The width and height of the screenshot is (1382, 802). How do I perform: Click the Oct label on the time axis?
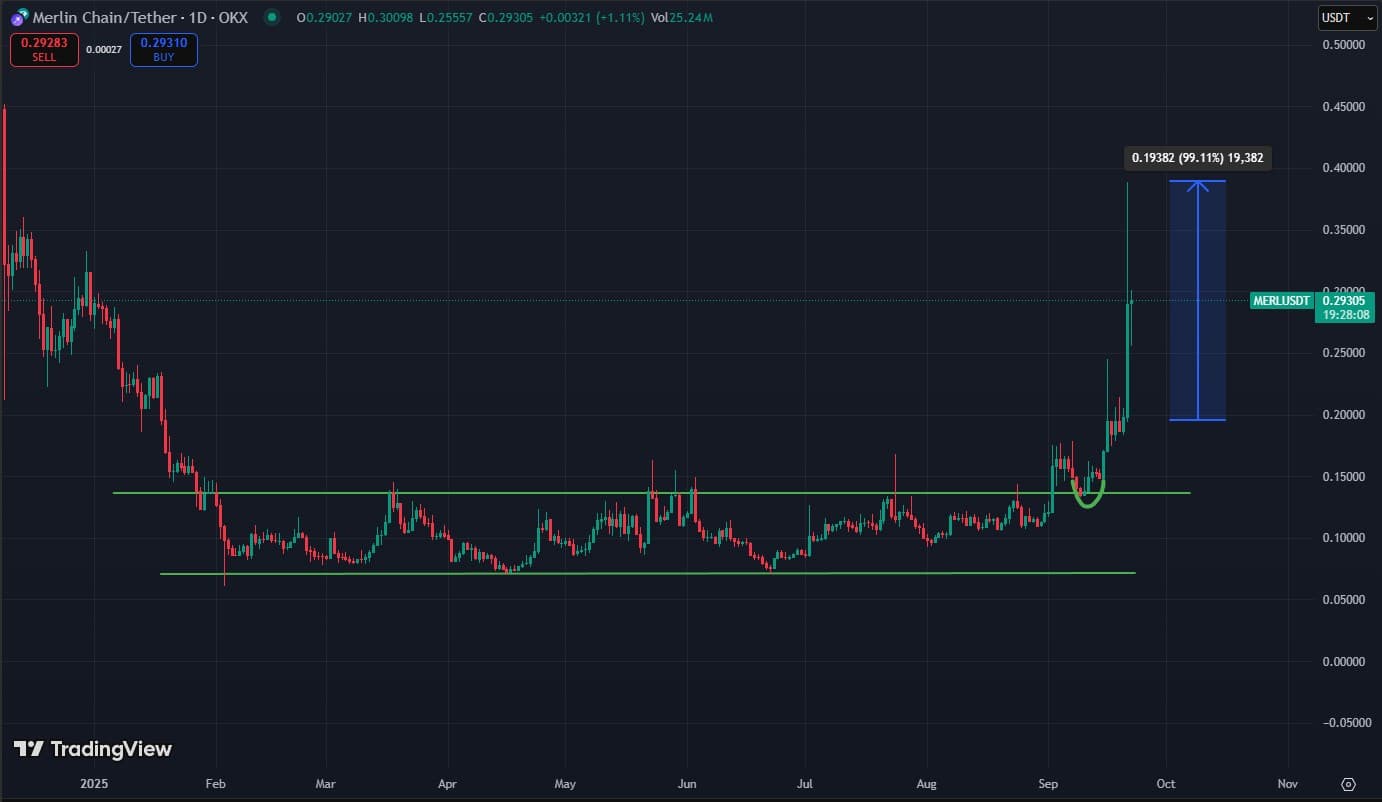[x=1165, y=784]
